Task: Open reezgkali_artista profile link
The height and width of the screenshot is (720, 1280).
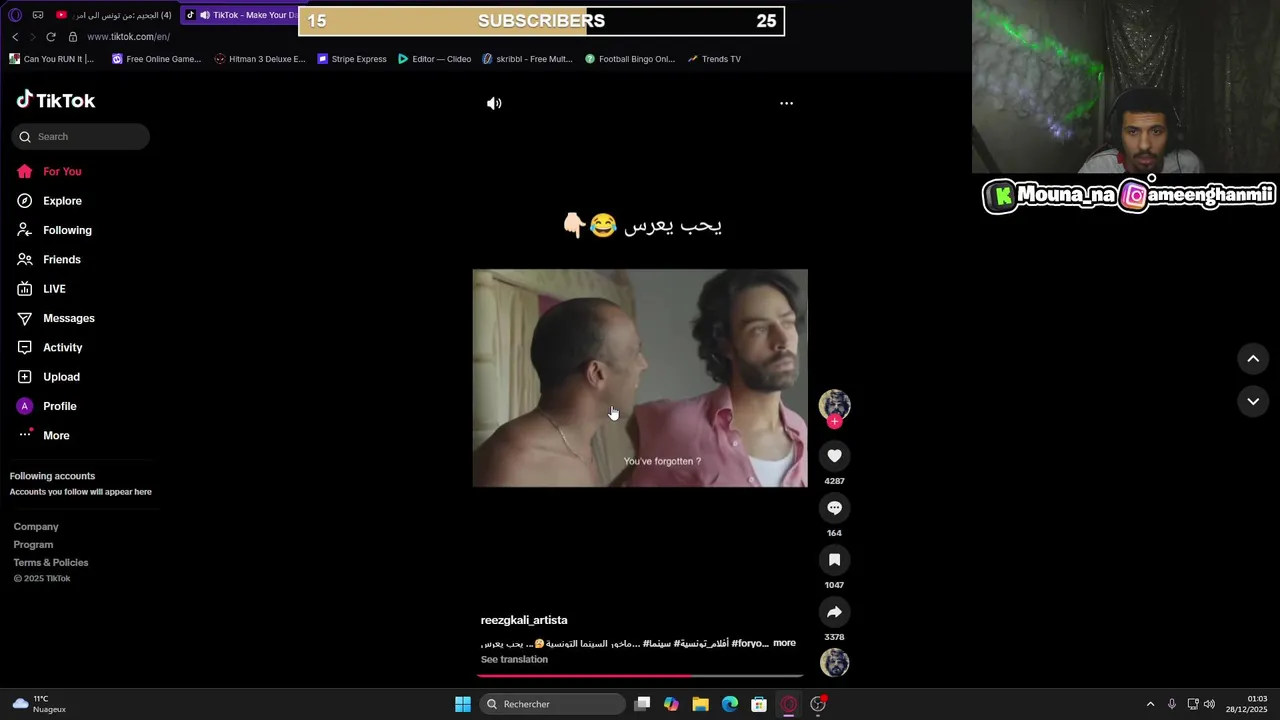Action: click(524, 620)
